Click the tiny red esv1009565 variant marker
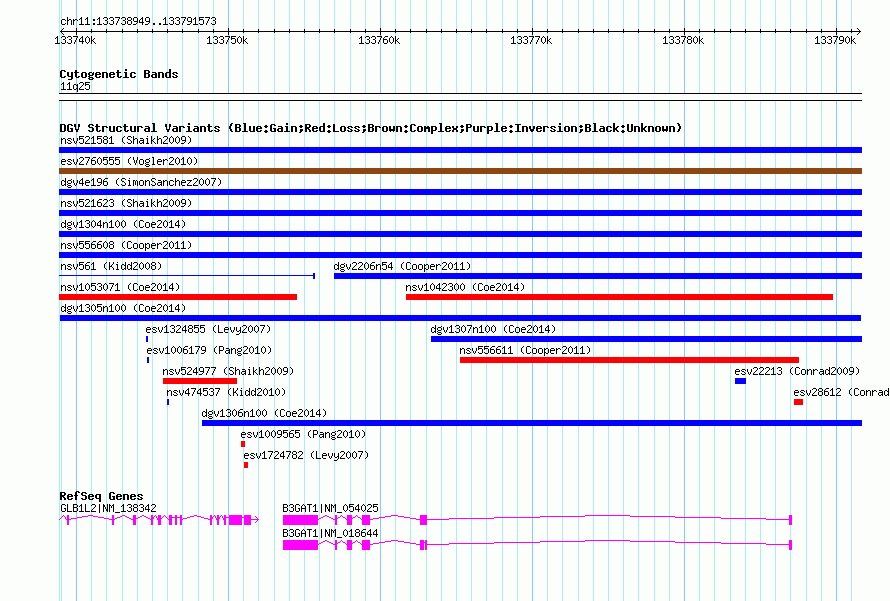 tap(242, 444)
